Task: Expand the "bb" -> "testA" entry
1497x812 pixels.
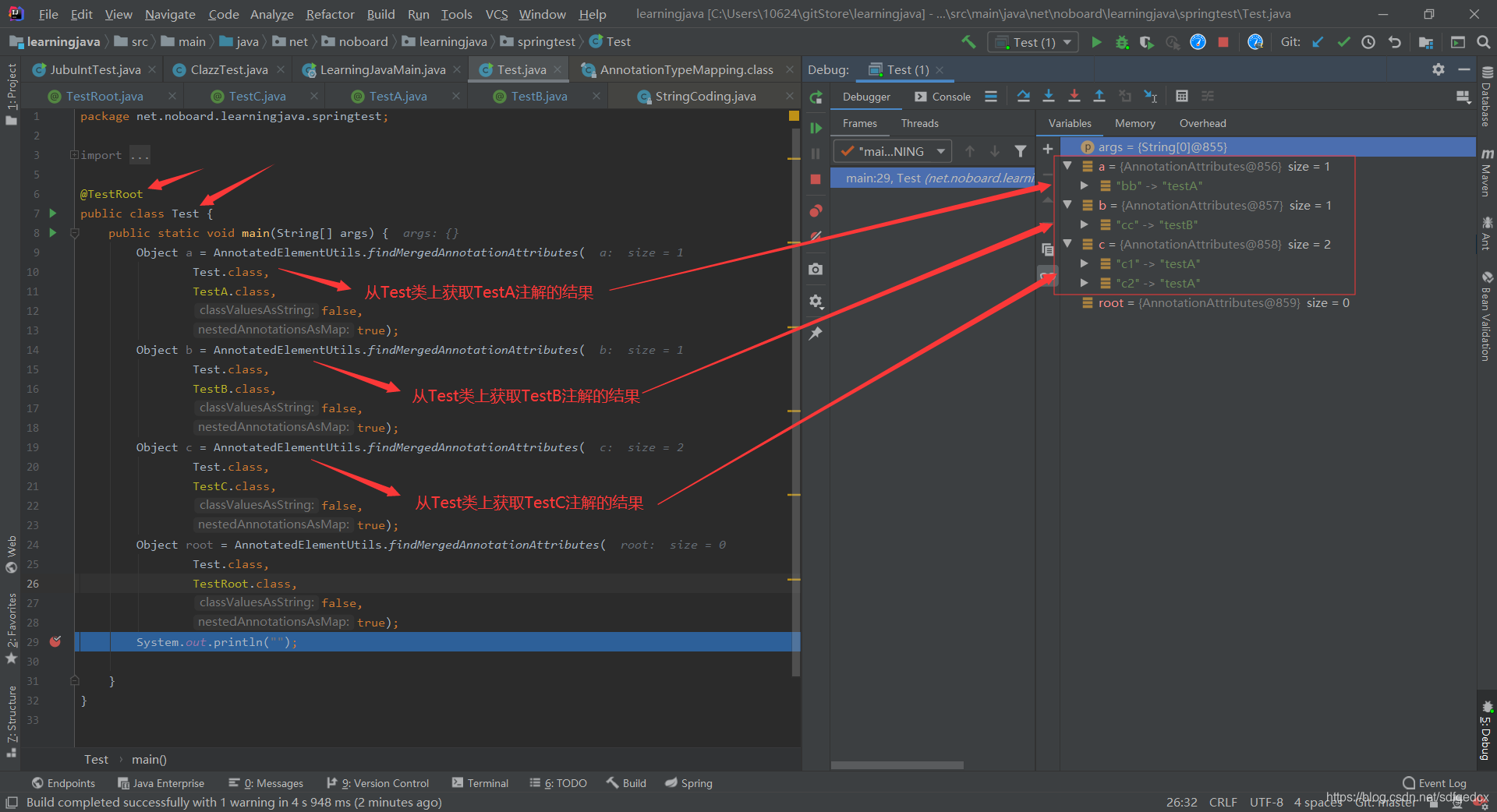Action: click(x=1085, y=185)
